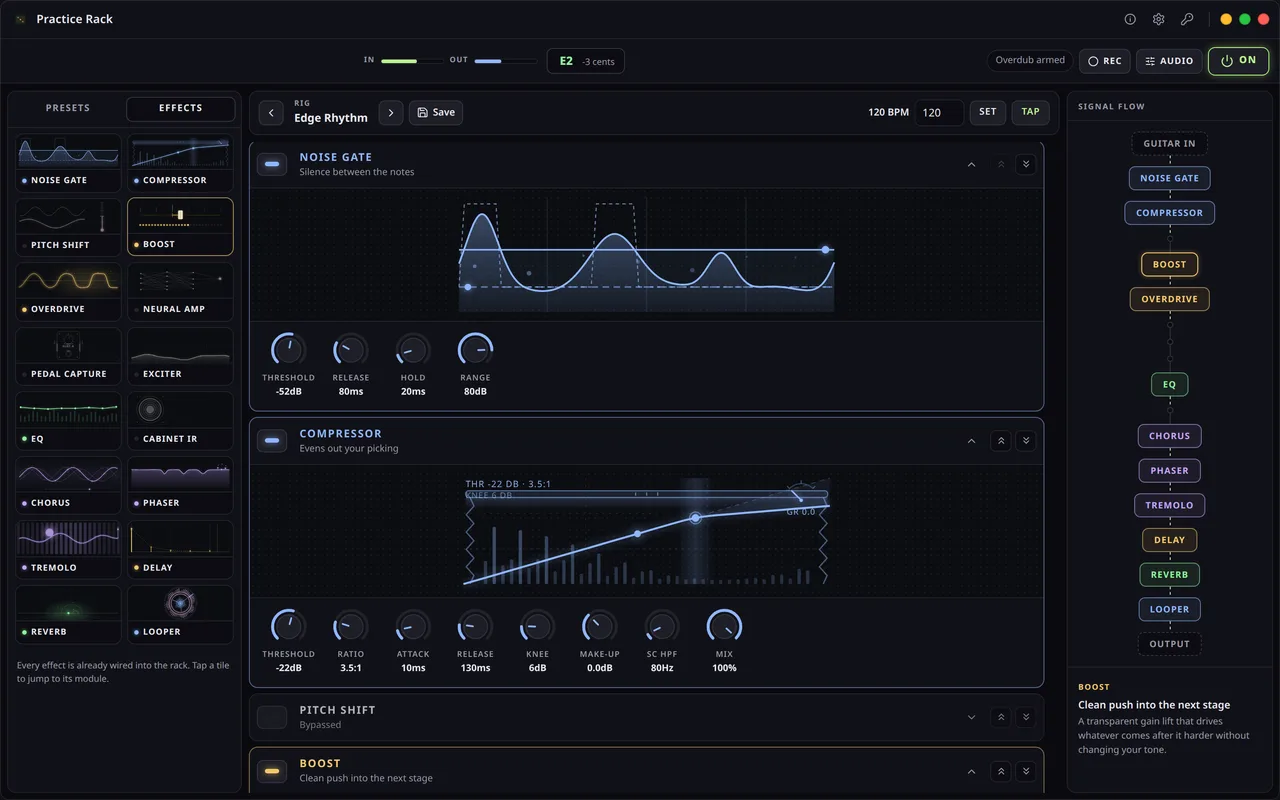Move the Compressor module down
Viewport: 1280px width, 800px height.
(1025, 441)
